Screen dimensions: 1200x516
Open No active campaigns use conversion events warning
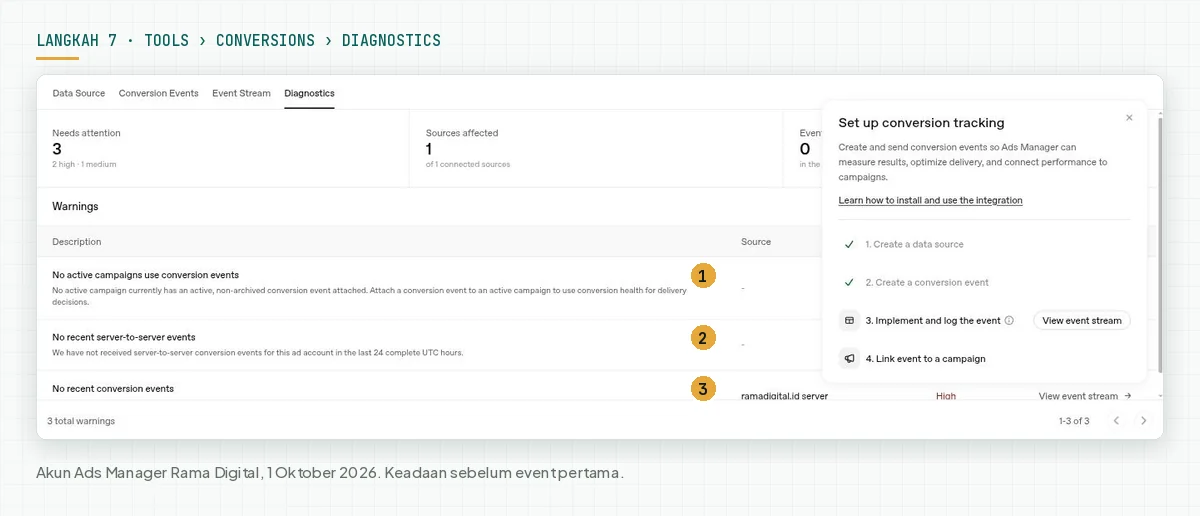point(145,275)
